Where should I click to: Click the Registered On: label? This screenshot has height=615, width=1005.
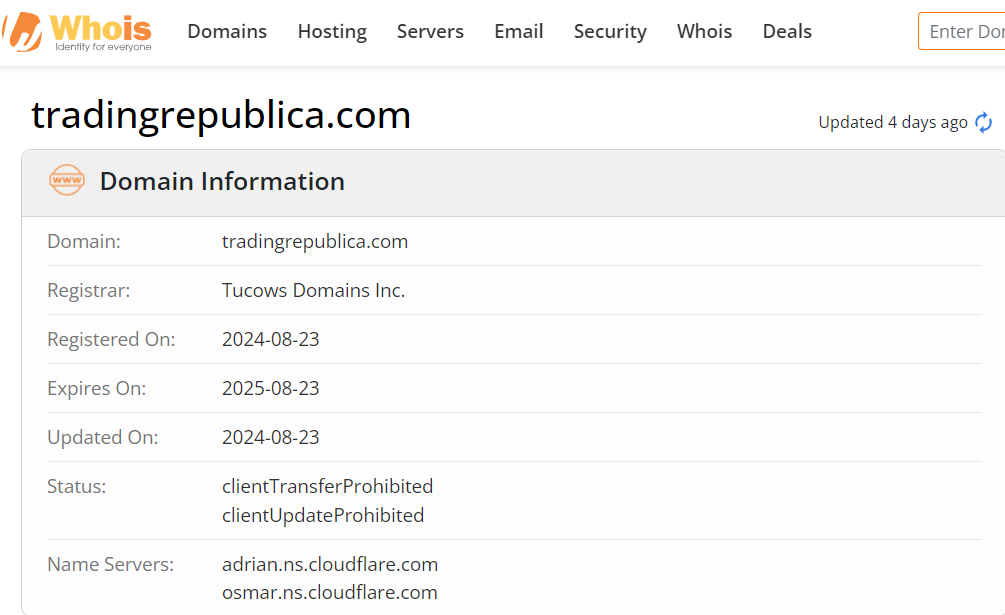coord(111,340)
